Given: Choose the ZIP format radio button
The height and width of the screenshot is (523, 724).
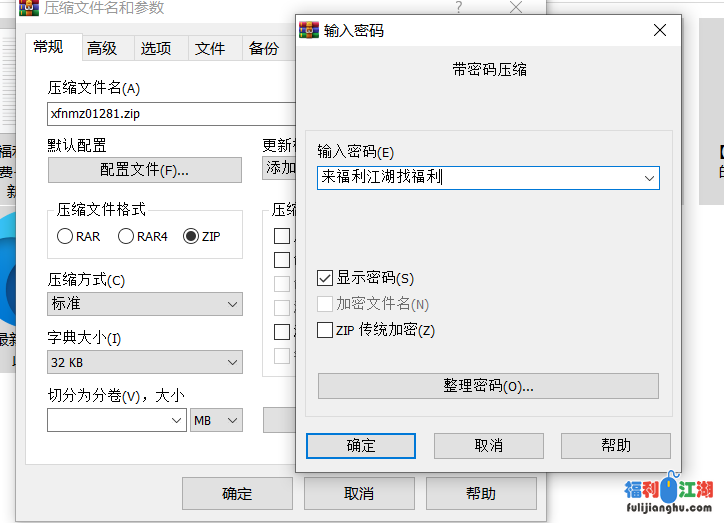Looking at the screenshot, I should [191, 237].
